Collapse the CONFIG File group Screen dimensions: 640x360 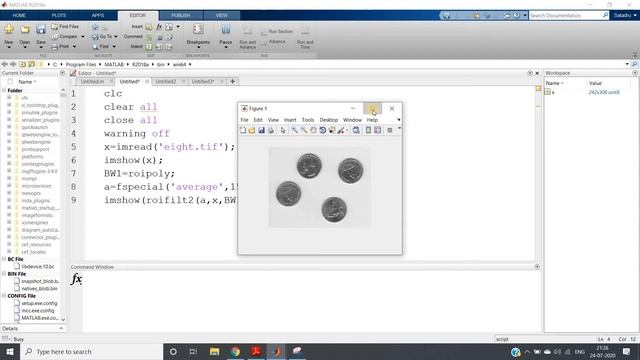[x=4, y=296]
